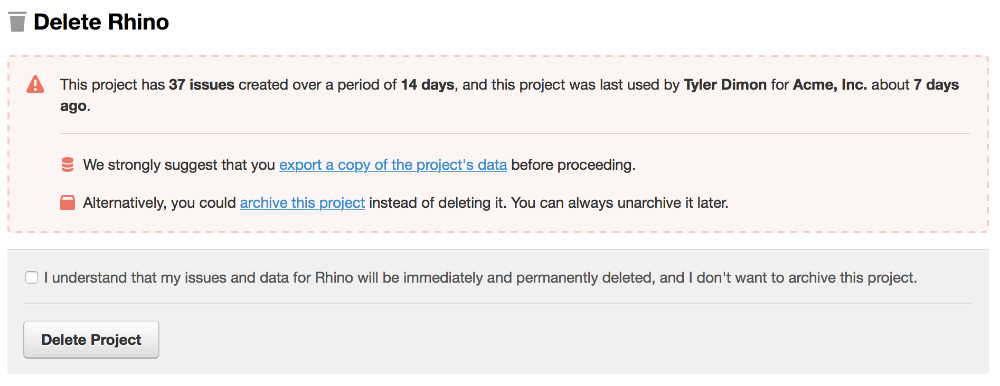Follow the archive this project link

[x=302, y=204]
